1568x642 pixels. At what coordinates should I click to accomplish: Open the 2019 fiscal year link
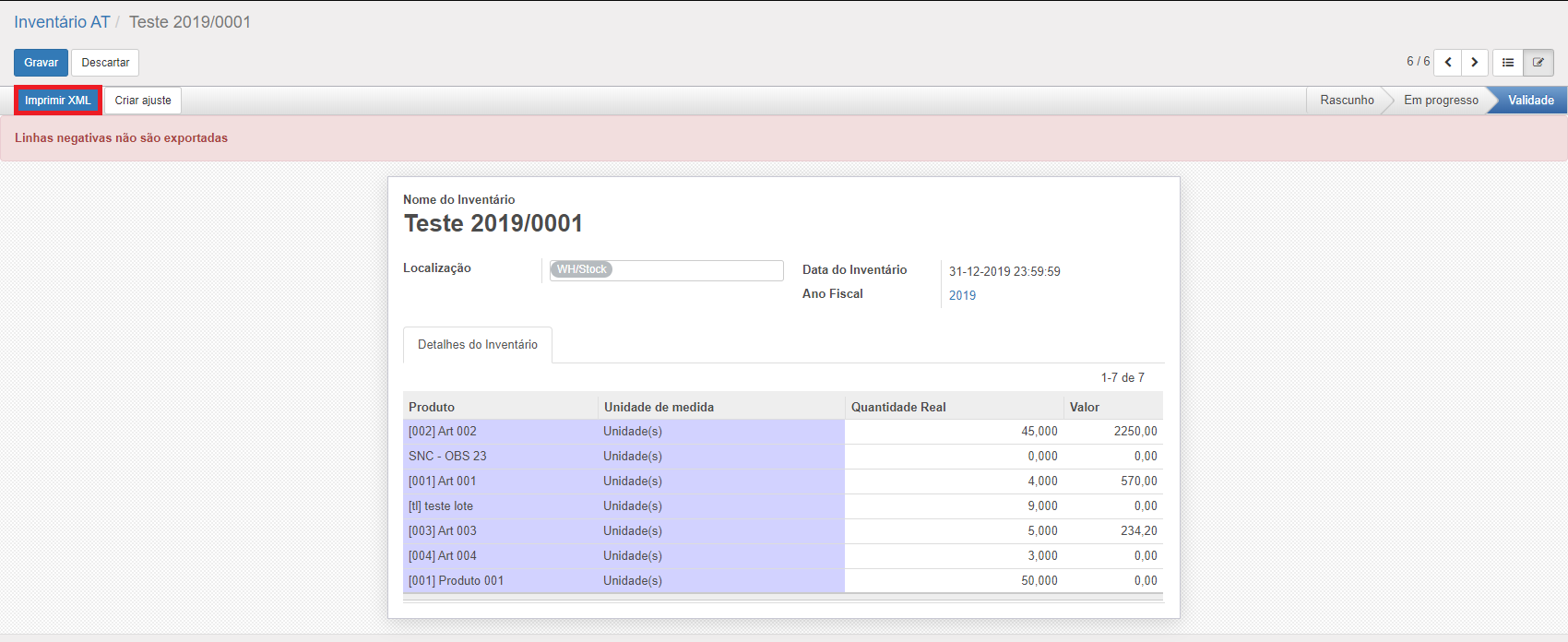[x=962, y=296]
